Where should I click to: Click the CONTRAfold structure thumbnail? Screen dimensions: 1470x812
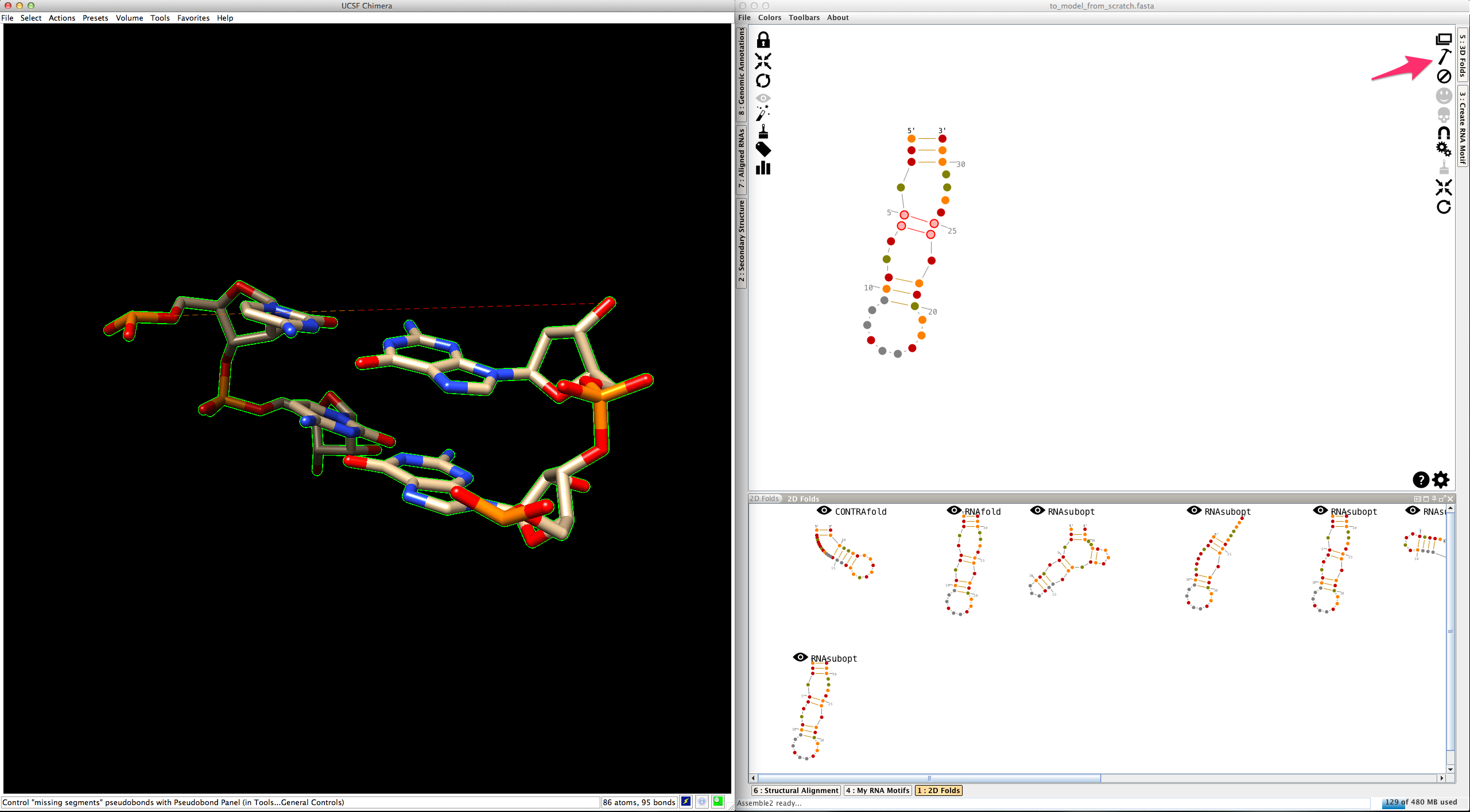click(844, 551)
